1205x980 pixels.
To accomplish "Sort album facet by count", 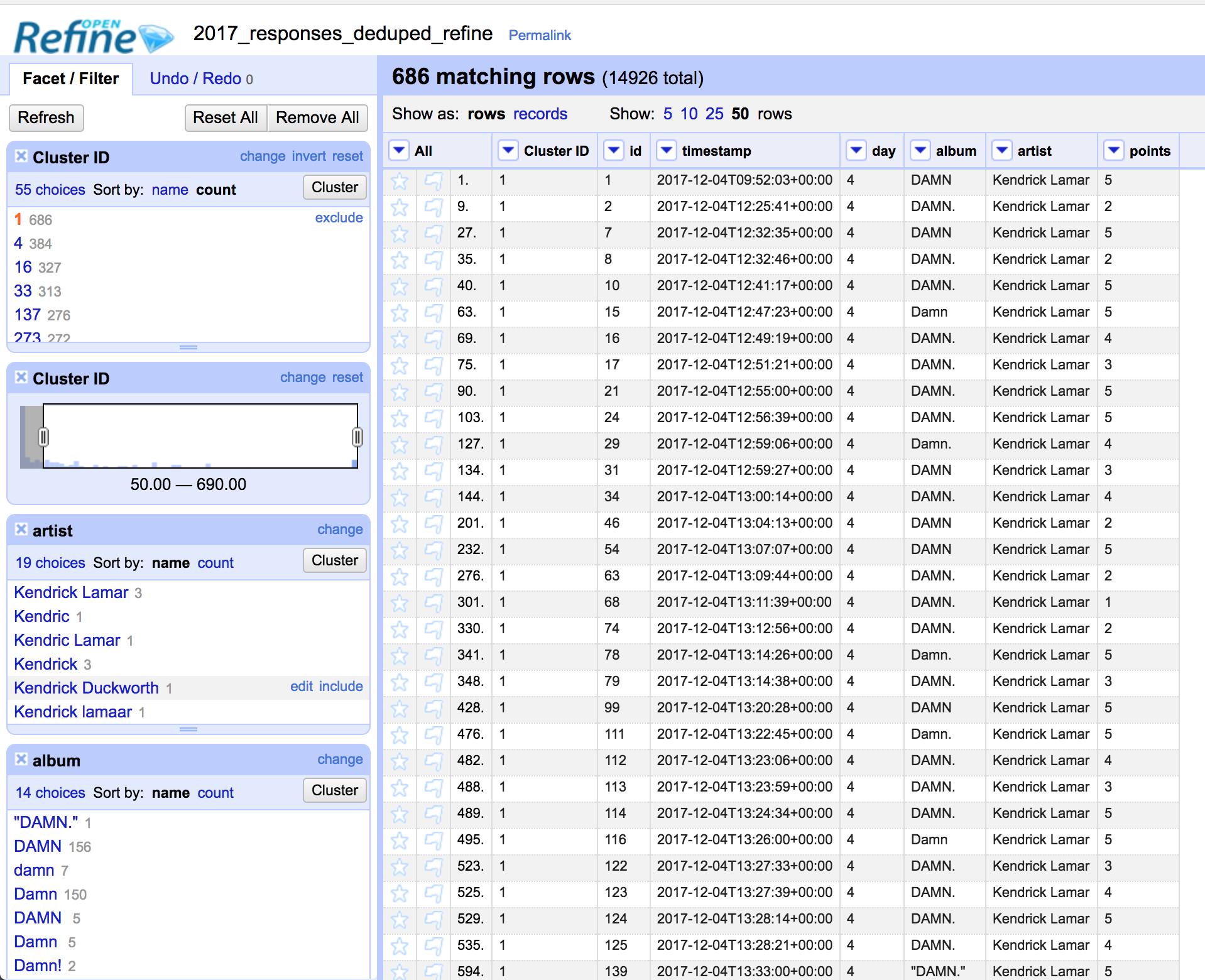I will point(215,793).
